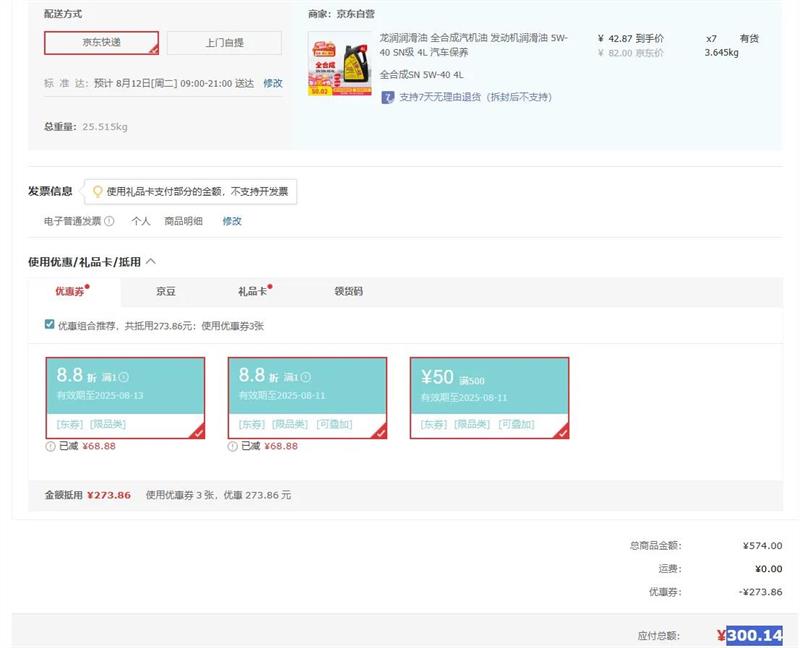Open the engine oil product thumbnail
This screenshot has height=648, width=800.
[x=339, y=63]
